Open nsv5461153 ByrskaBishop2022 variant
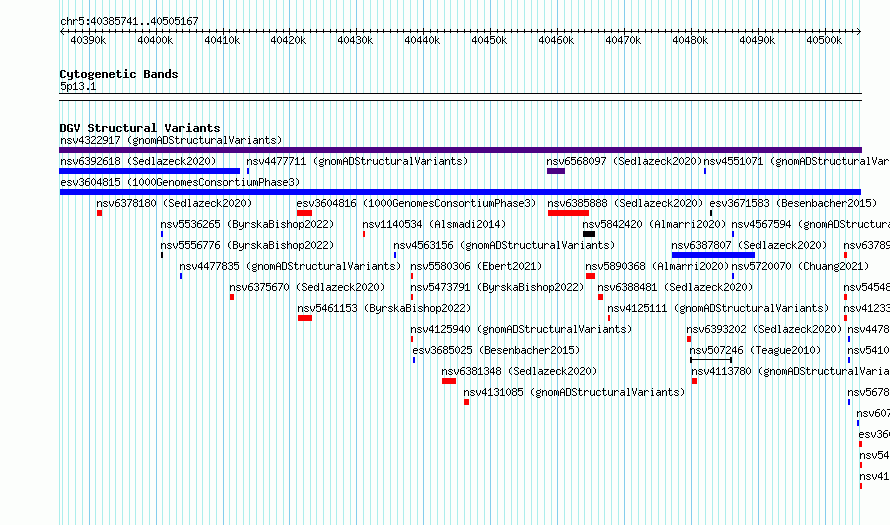 (384, 308)
